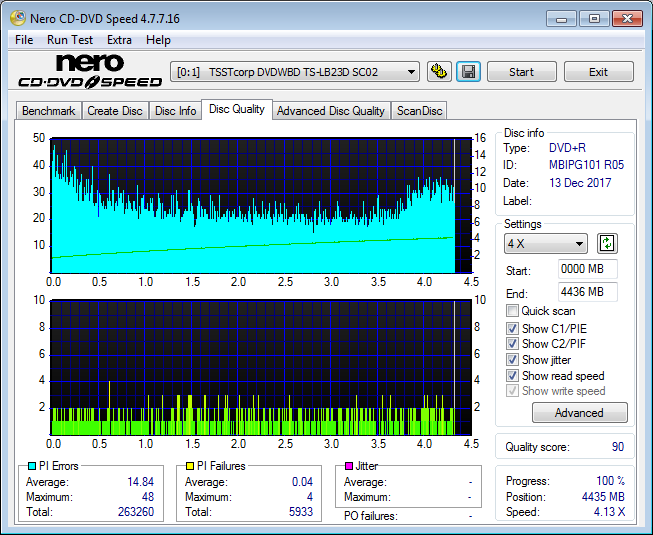Click the PI Failures graph area
This screenshot has height=535, width=653.
tap(261, 367)
